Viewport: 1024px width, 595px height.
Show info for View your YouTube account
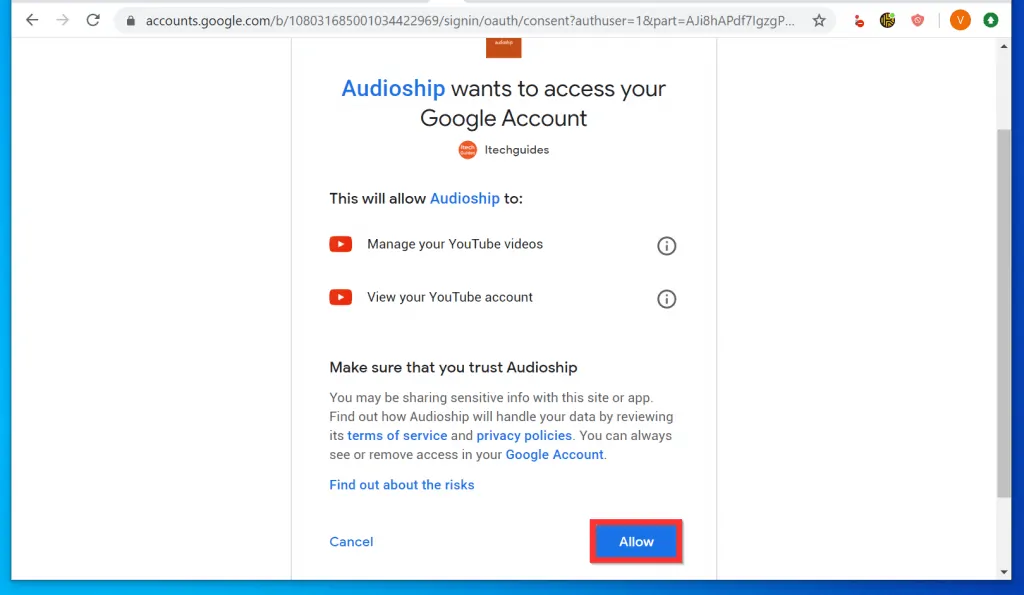click(666, 298)
